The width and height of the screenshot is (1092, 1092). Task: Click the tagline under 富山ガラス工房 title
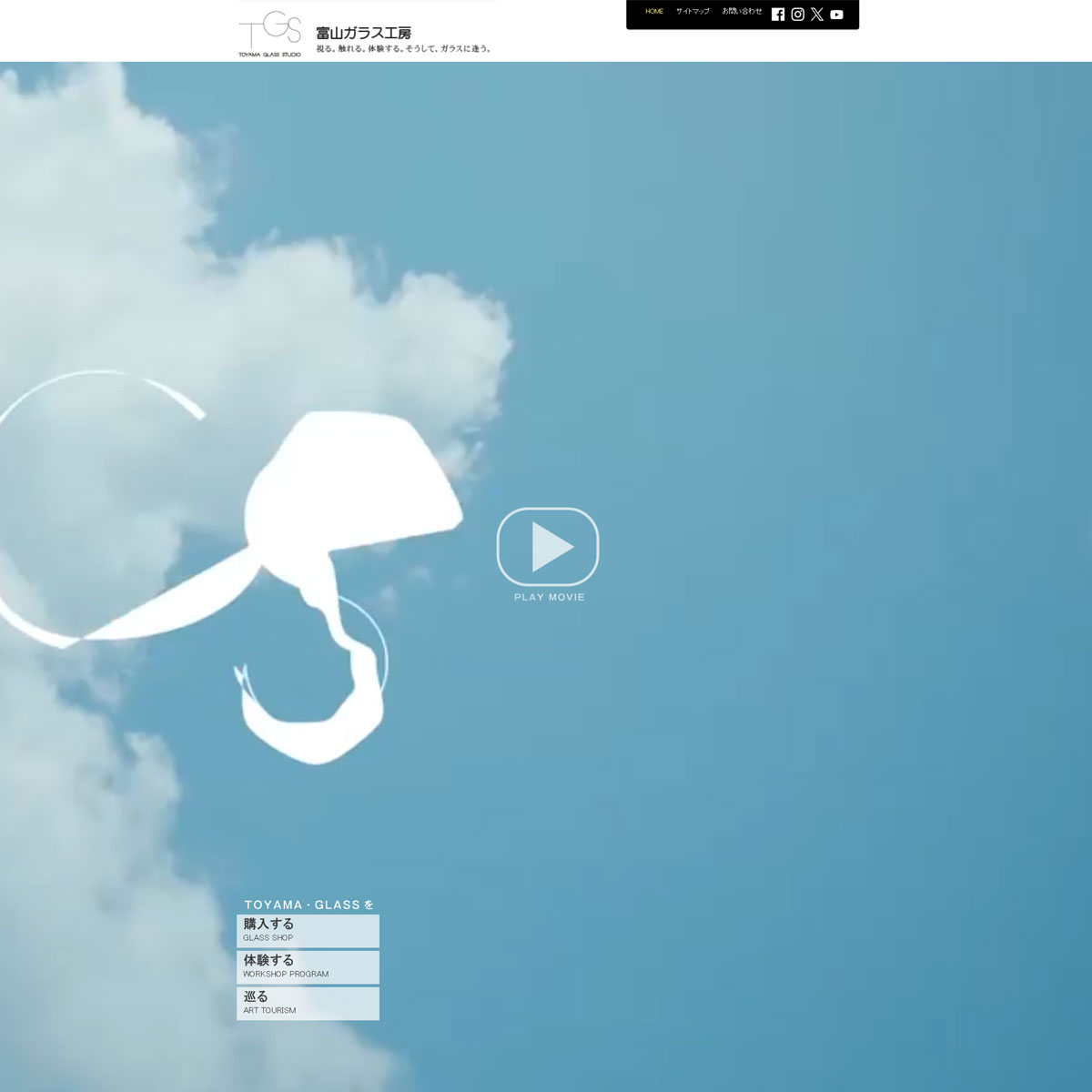click(403, 49)
